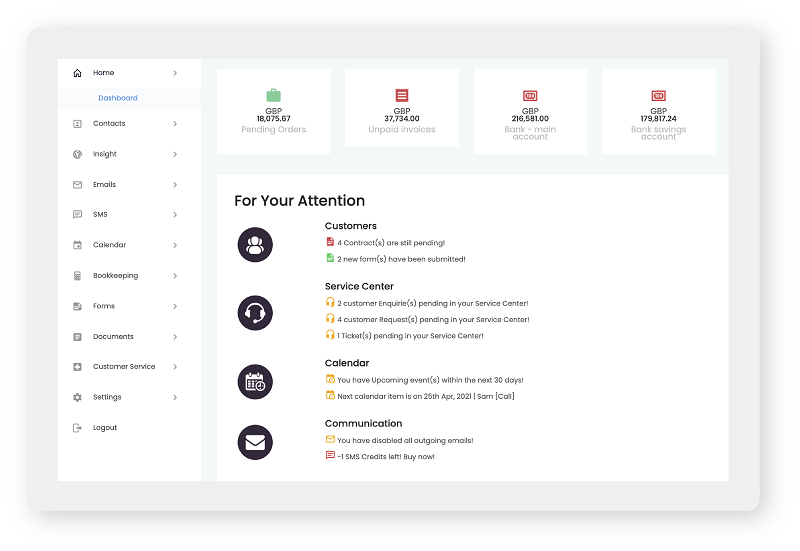800x551 pixels.
Task: Open the Customer Service sidebar menu
Action: point(124,367)
